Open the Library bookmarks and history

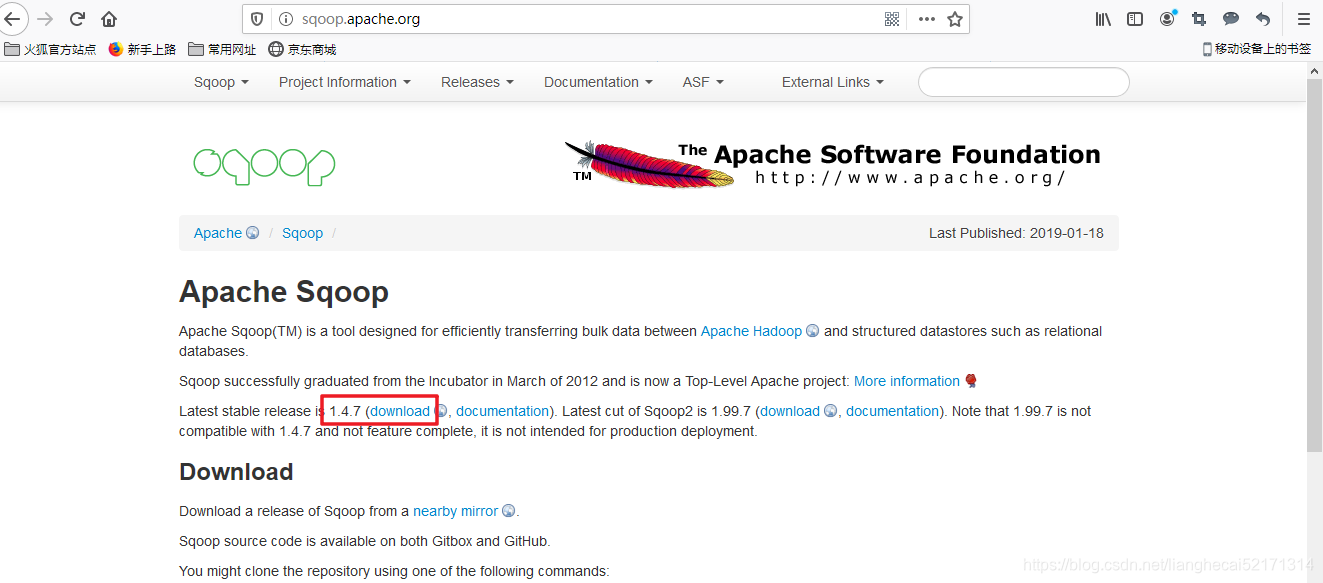(x=1103, y=19)
